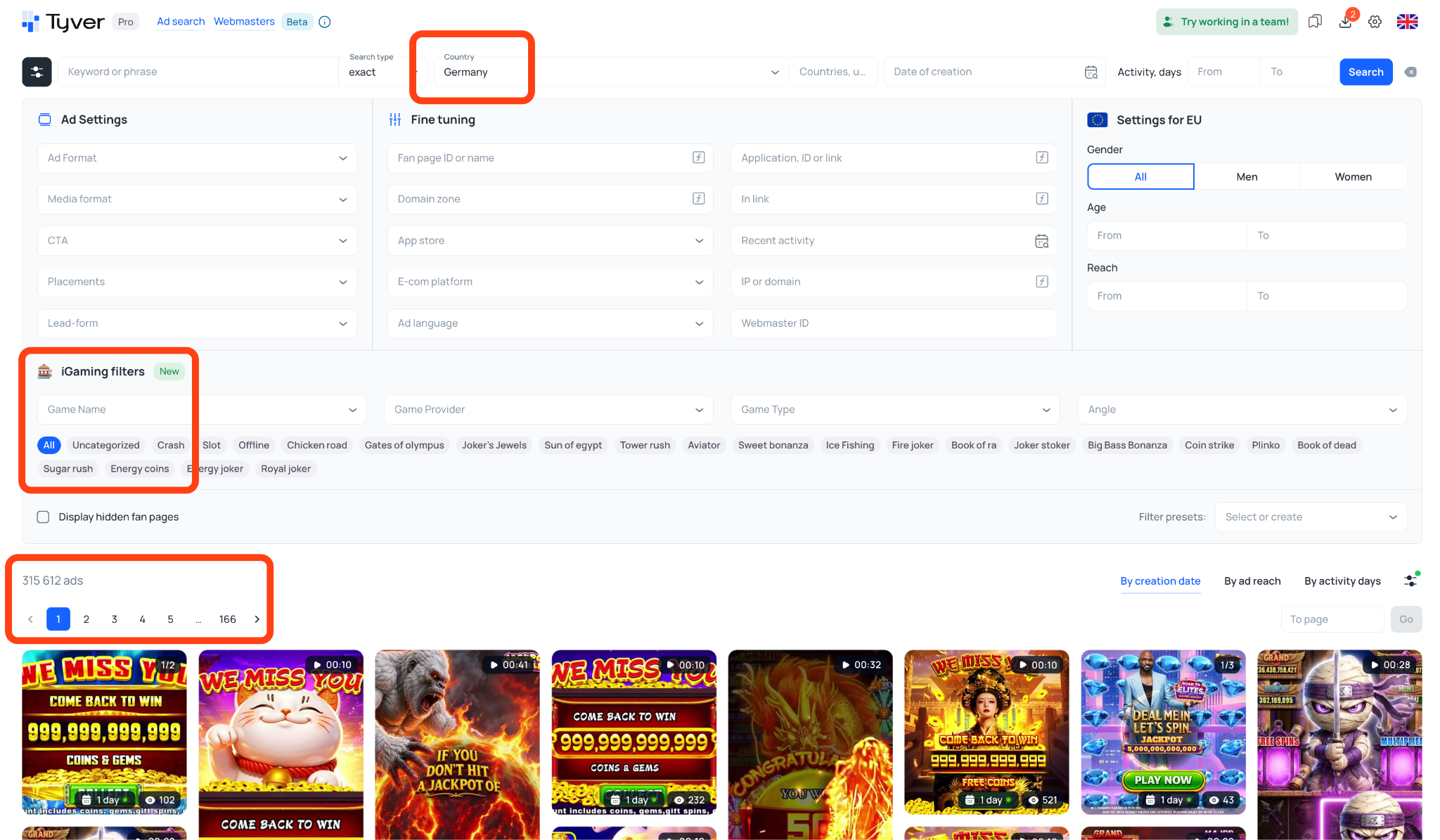Click the Keyword or phrase field
Image resolution: width=1440 pixels, height=840 pixels.
(x=198, y=72)
